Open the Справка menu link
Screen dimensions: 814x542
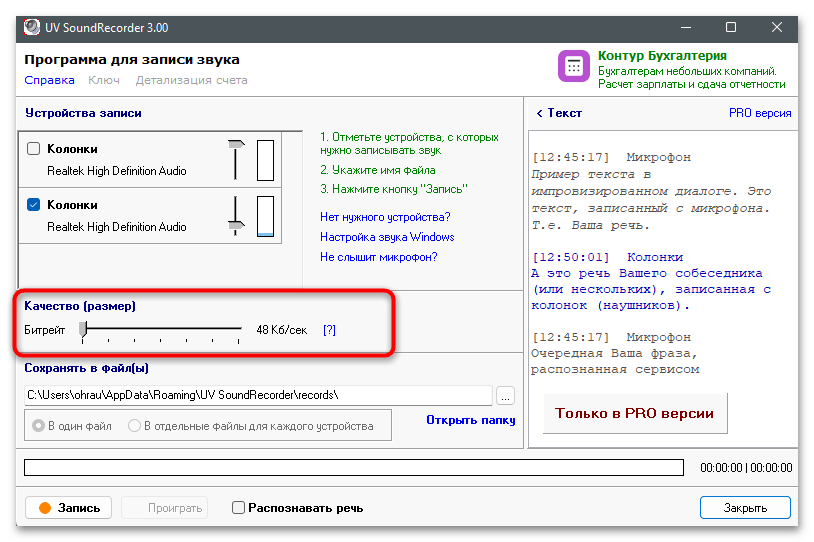coord(49,80)
